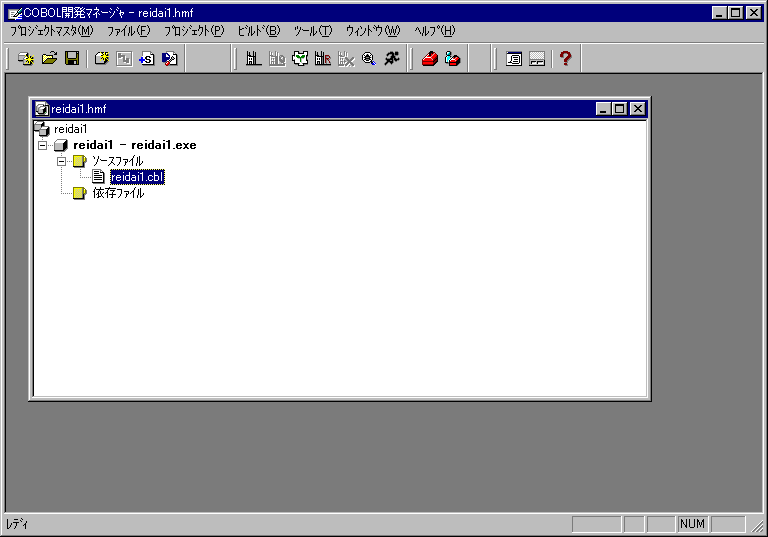Click the red toolbox icon
Viewport: 768px width, 537px height.
click(430, 59)
